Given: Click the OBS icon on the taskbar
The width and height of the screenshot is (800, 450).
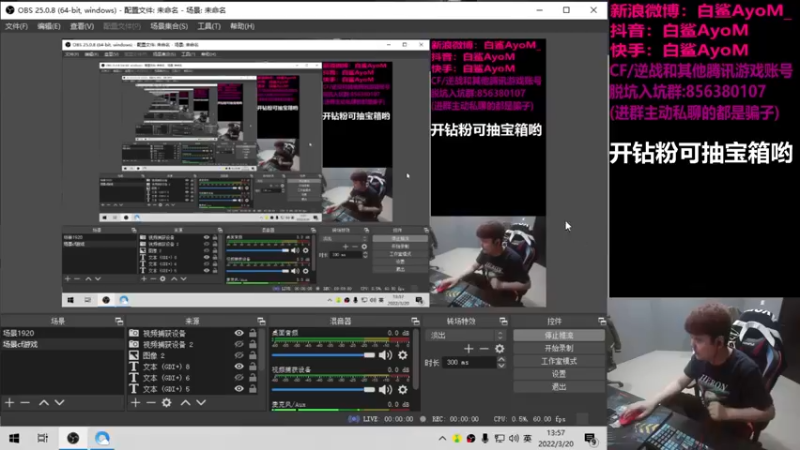Looking at the screenshot, I should [x=73, y=438].
